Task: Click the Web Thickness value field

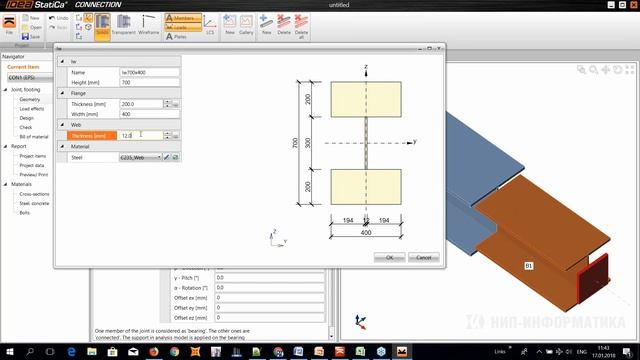Action: [x=141, y=136]
